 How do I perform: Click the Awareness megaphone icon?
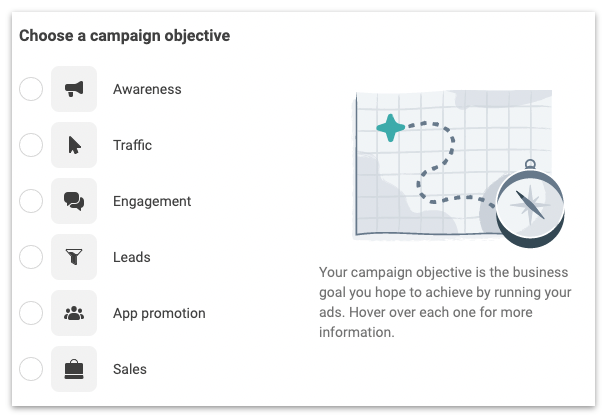click(74, 89)
